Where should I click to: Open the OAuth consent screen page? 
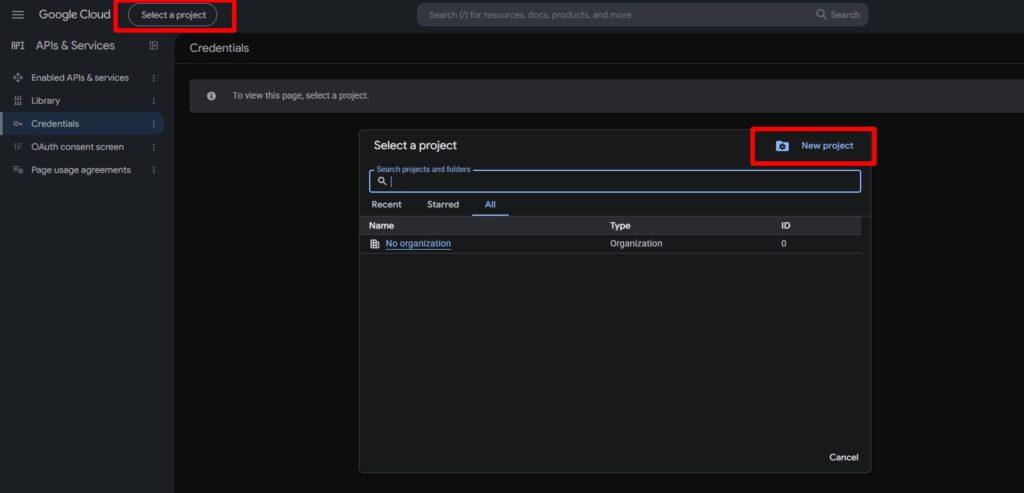78,147
